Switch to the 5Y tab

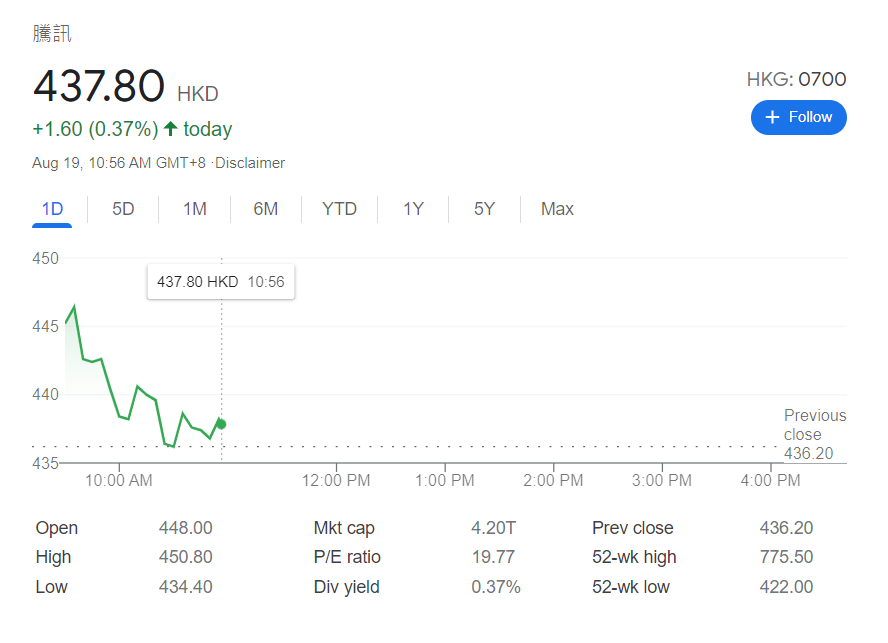click(484, 209)
